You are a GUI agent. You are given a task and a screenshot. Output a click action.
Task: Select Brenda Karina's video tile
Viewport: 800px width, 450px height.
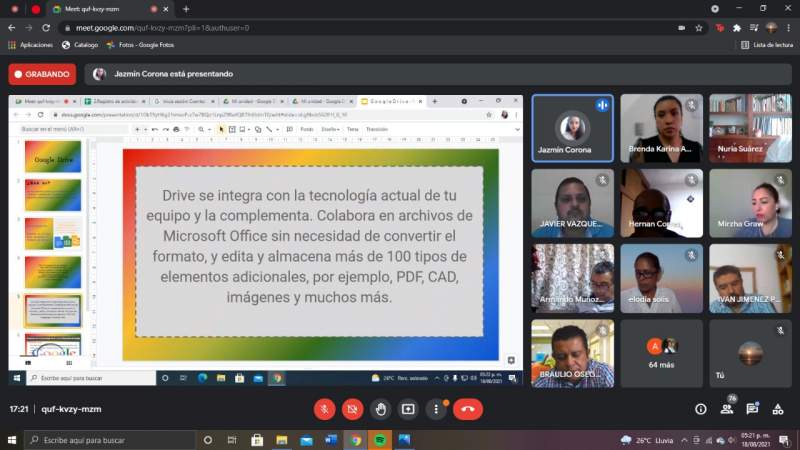[x=661, y=128]
